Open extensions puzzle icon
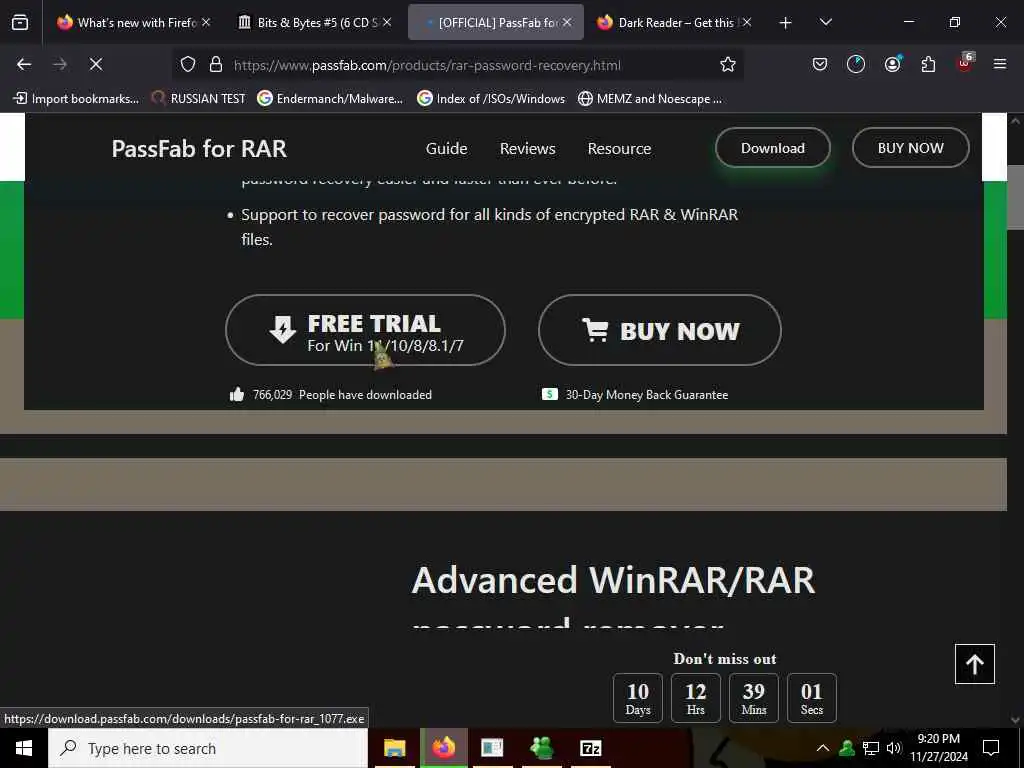1024x768 pixels. click(x=928, y=64)
